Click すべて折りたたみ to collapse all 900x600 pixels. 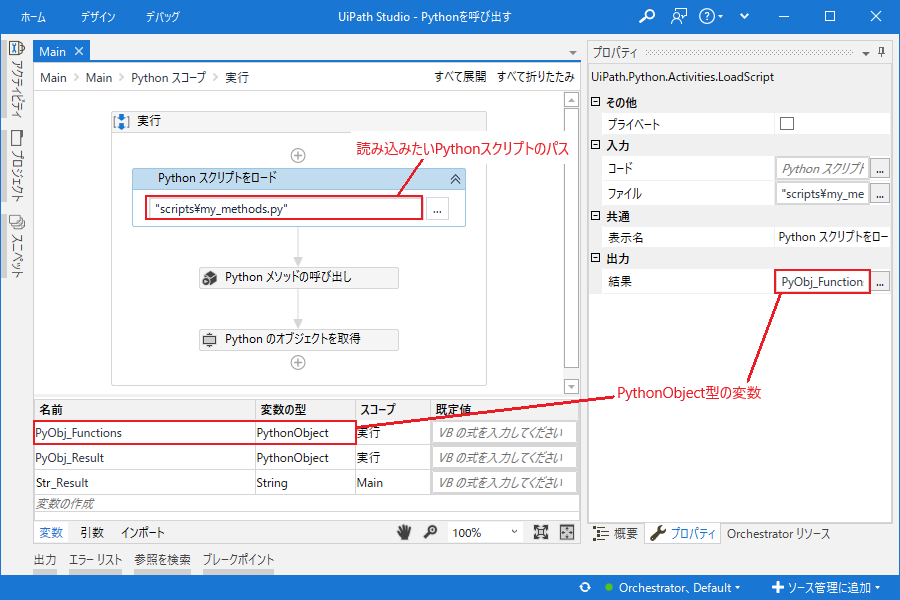[535, 76]
